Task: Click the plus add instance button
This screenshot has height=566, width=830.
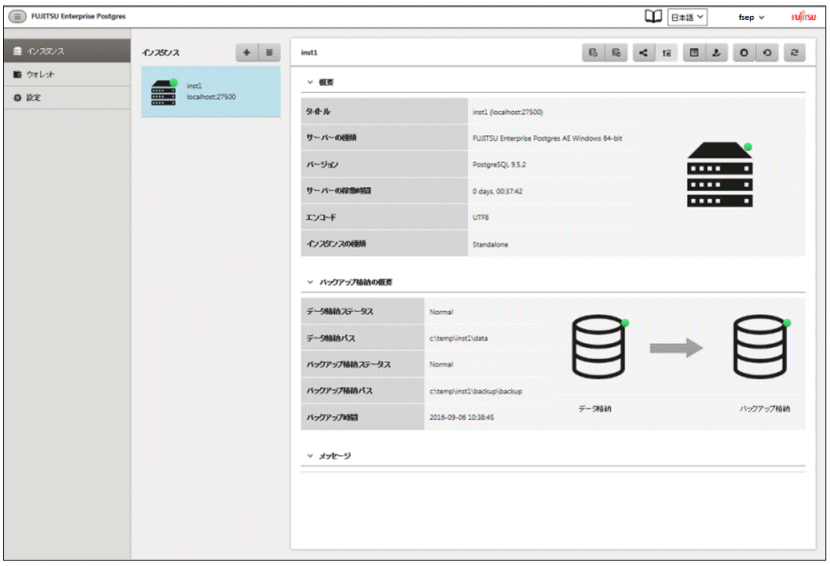Action: coord(247,52)
